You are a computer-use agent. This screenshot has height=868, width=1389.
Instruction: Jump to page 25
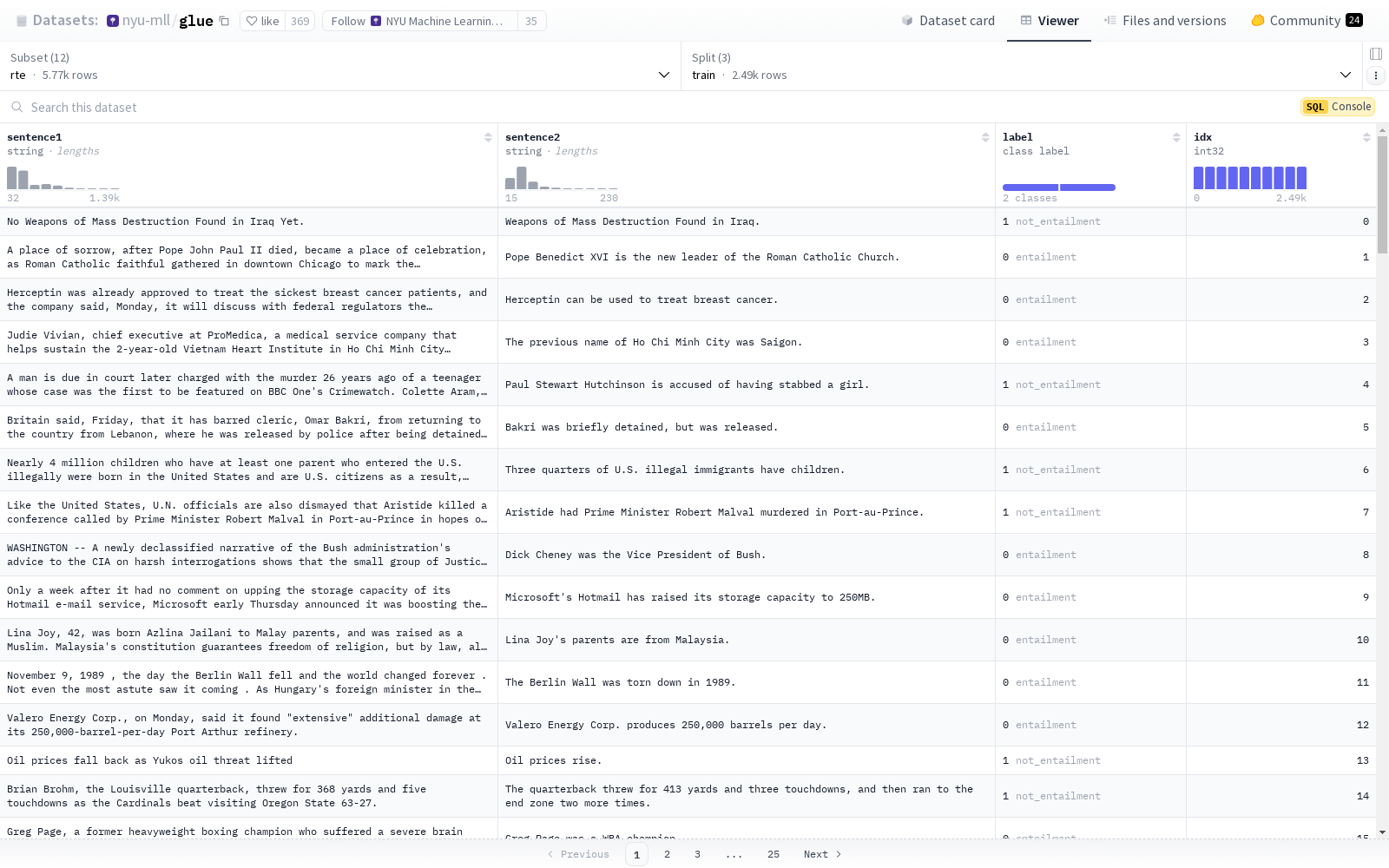(773, 854)
